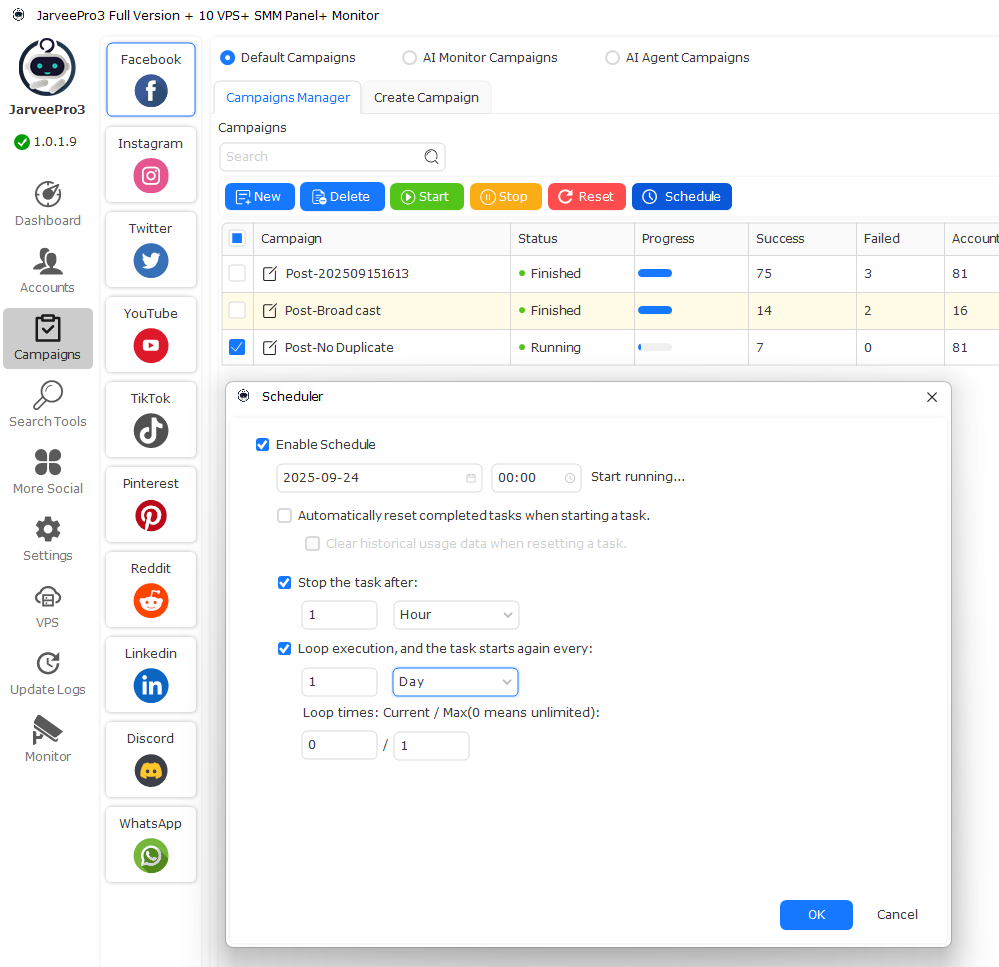
Task: Click the Post-Broad cast progress bar
Action: click(655, 310)
